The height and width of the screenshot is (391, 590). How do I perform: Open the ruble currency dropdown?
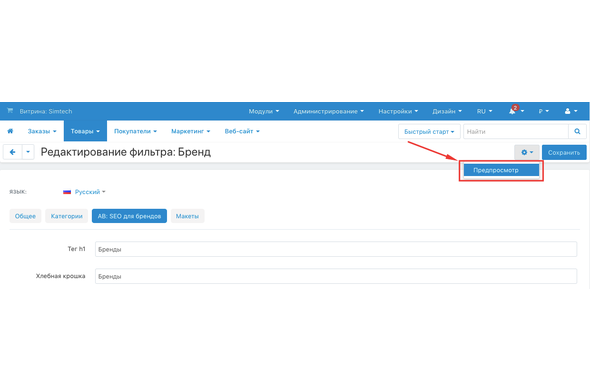pos(543,111)
